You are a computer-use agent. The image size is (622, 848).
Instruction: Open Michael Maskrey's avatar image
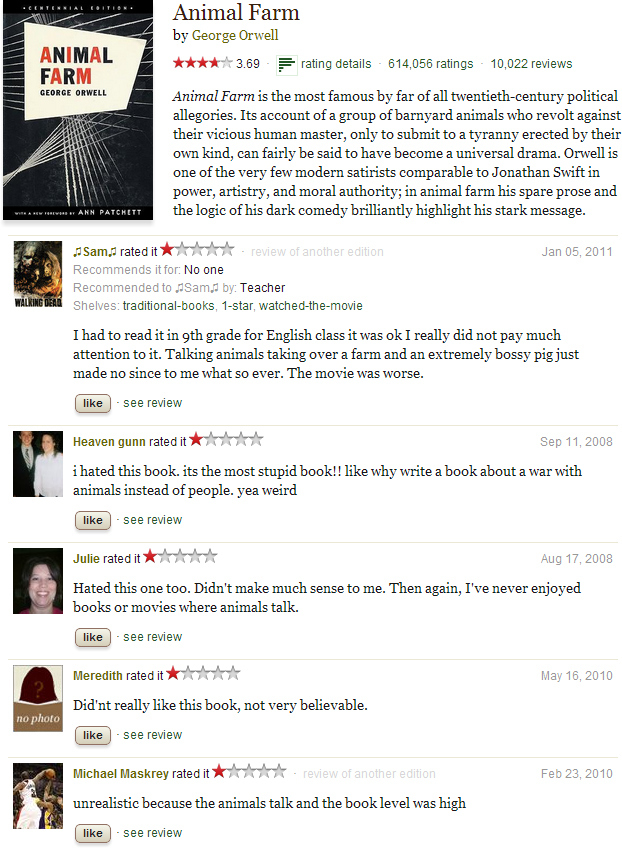pos(38,796)
